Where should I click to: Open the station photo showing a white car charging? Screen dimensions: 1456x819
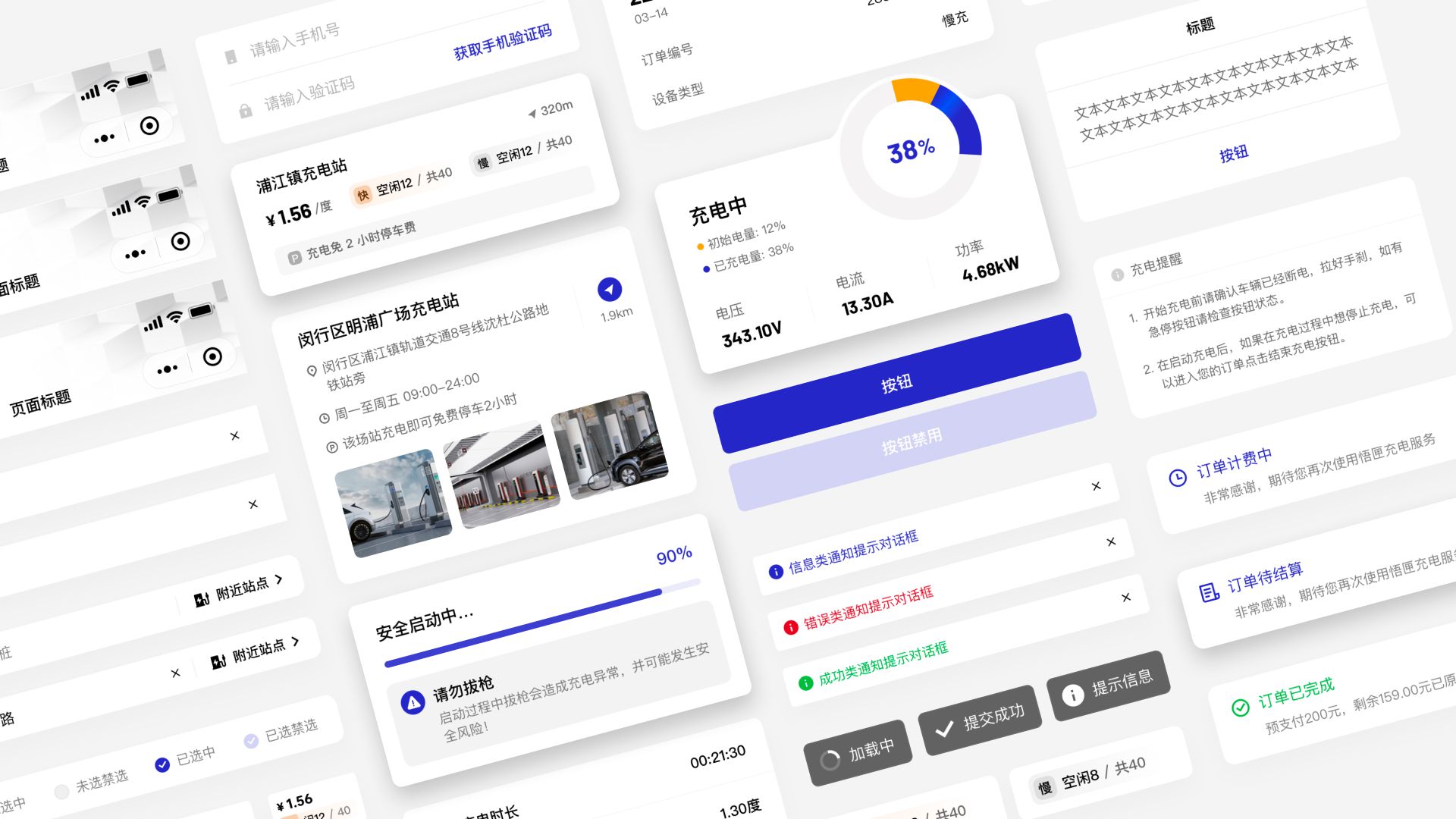point(394,503)
